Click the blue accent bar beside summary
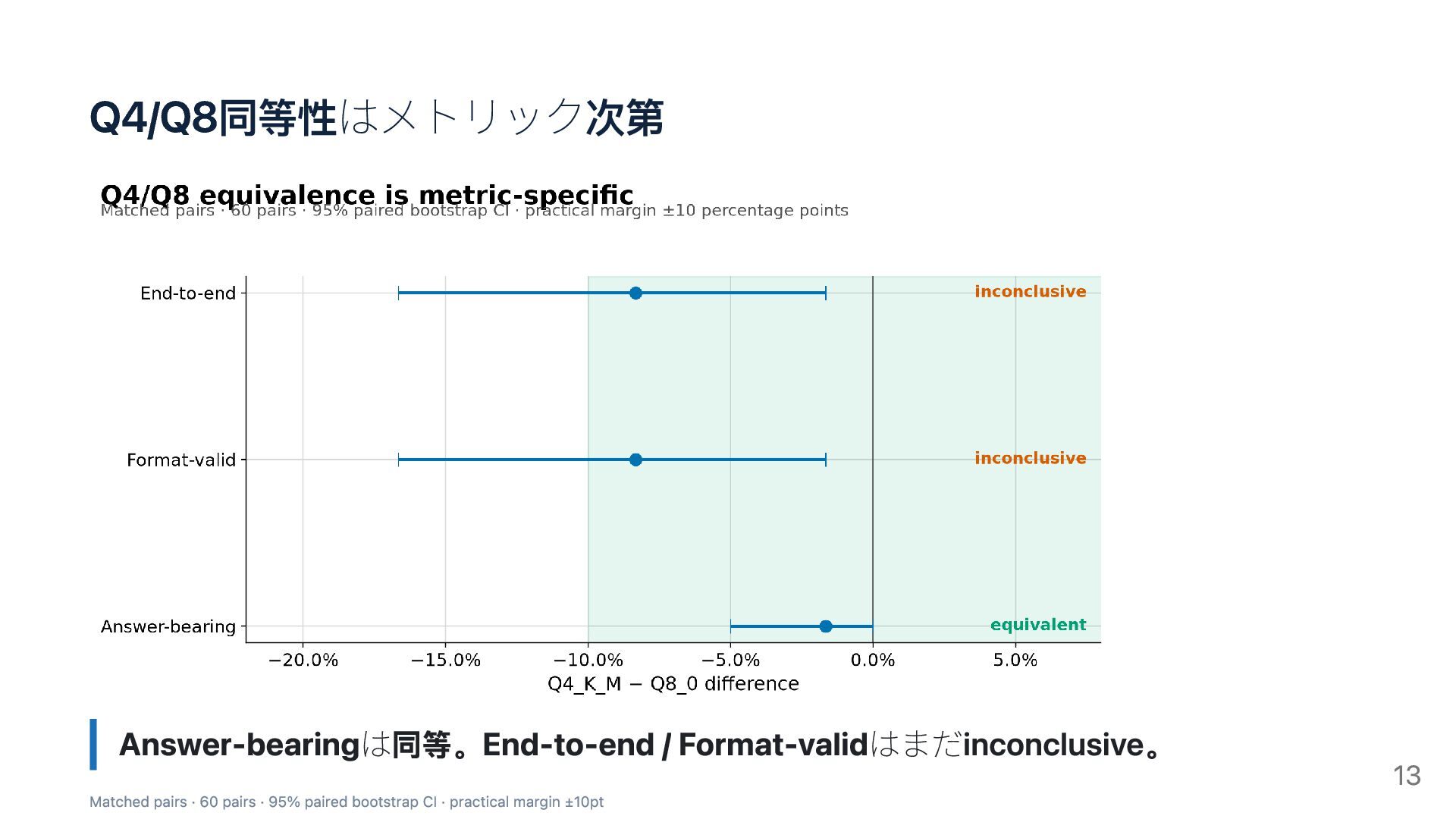Screen dimensions: 1456x819 pos(93,745)
